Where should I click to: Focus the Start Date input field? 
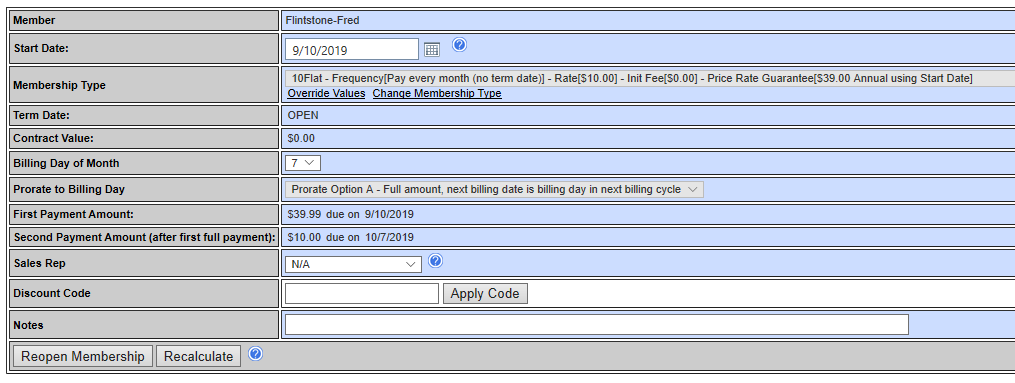tap(351, 49)
